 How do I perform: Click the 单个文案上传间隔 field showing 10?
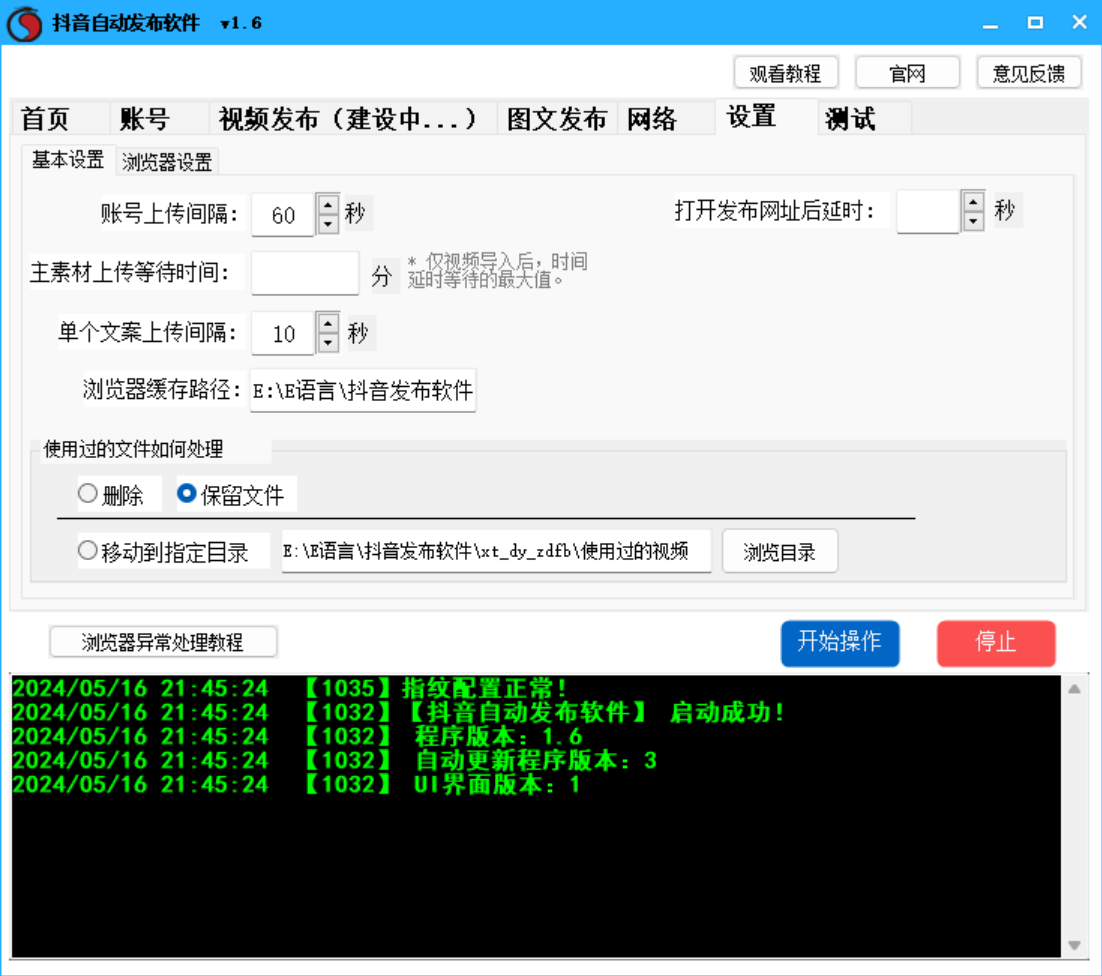pyautogui.click(x=283, y=333)
